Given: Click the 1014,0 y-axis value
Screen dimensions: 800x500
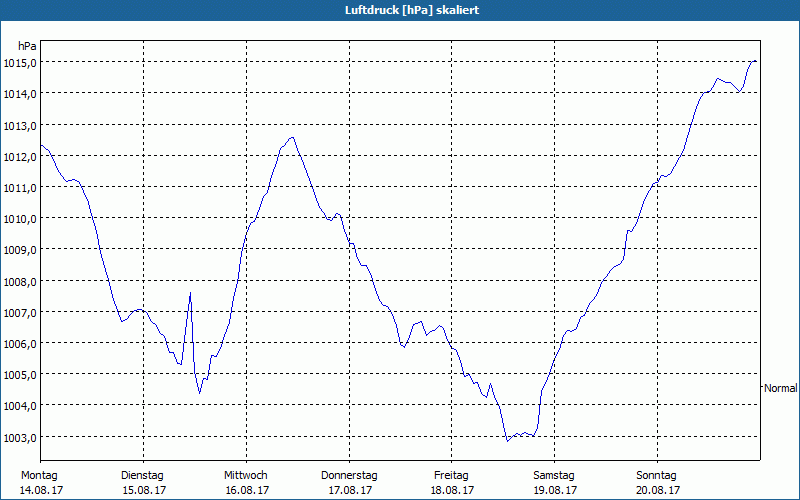Looking at the screenshot, I should click(x=20, y=94).
